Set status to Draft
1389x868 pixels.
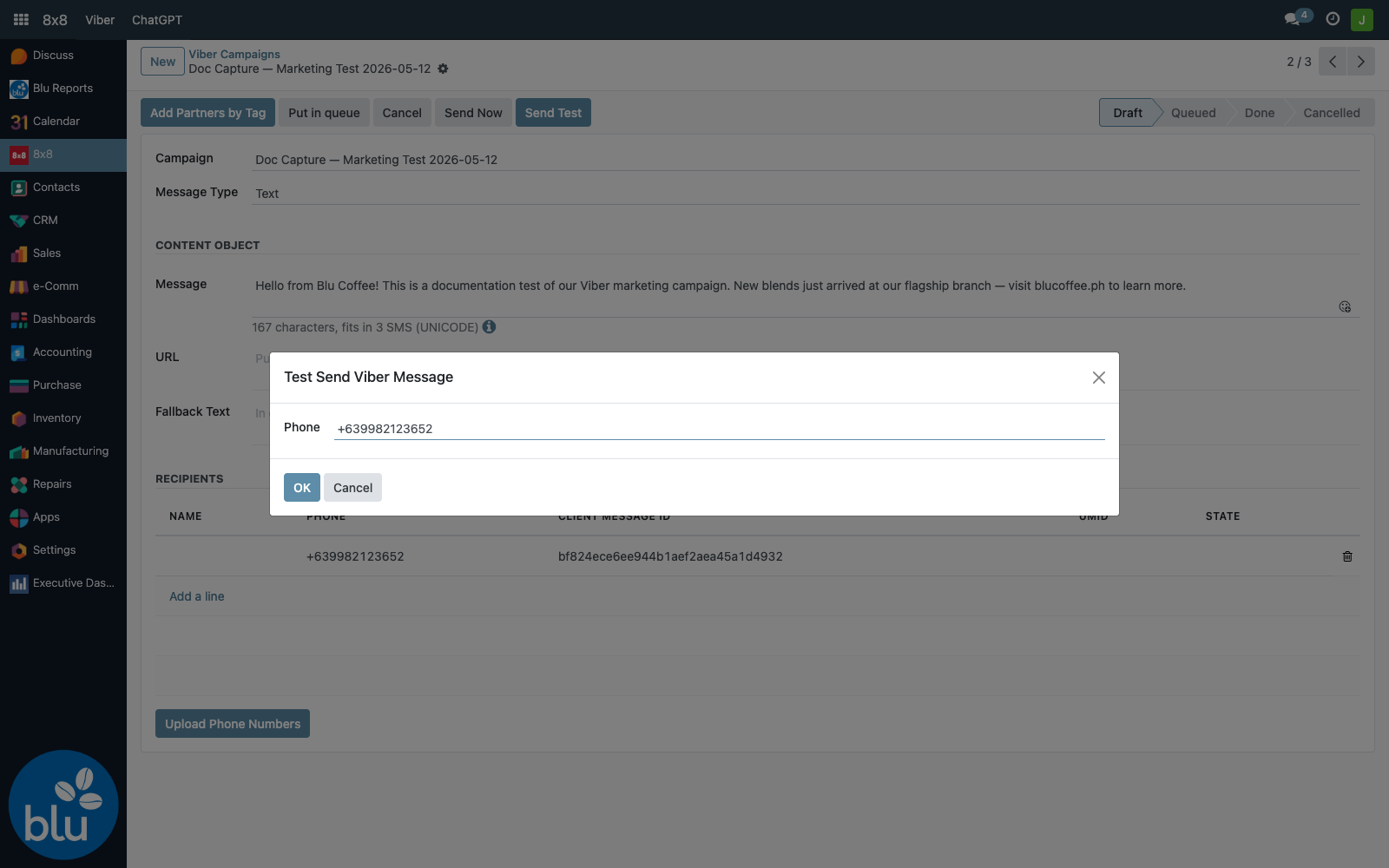pyautogui.click(x=1128, y=113)
